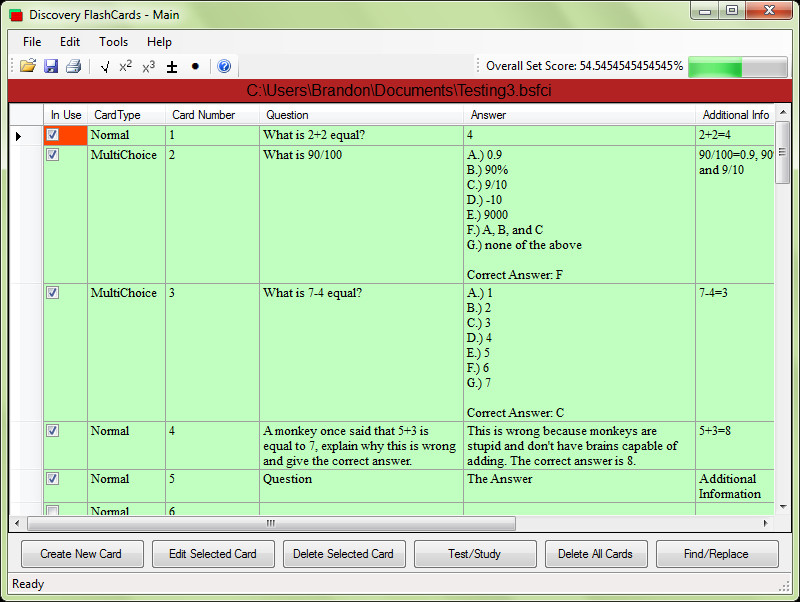800x602 pixels.
Task: Select answer cell with 'Correct Answer: F'
Action: tap(579, 214)
